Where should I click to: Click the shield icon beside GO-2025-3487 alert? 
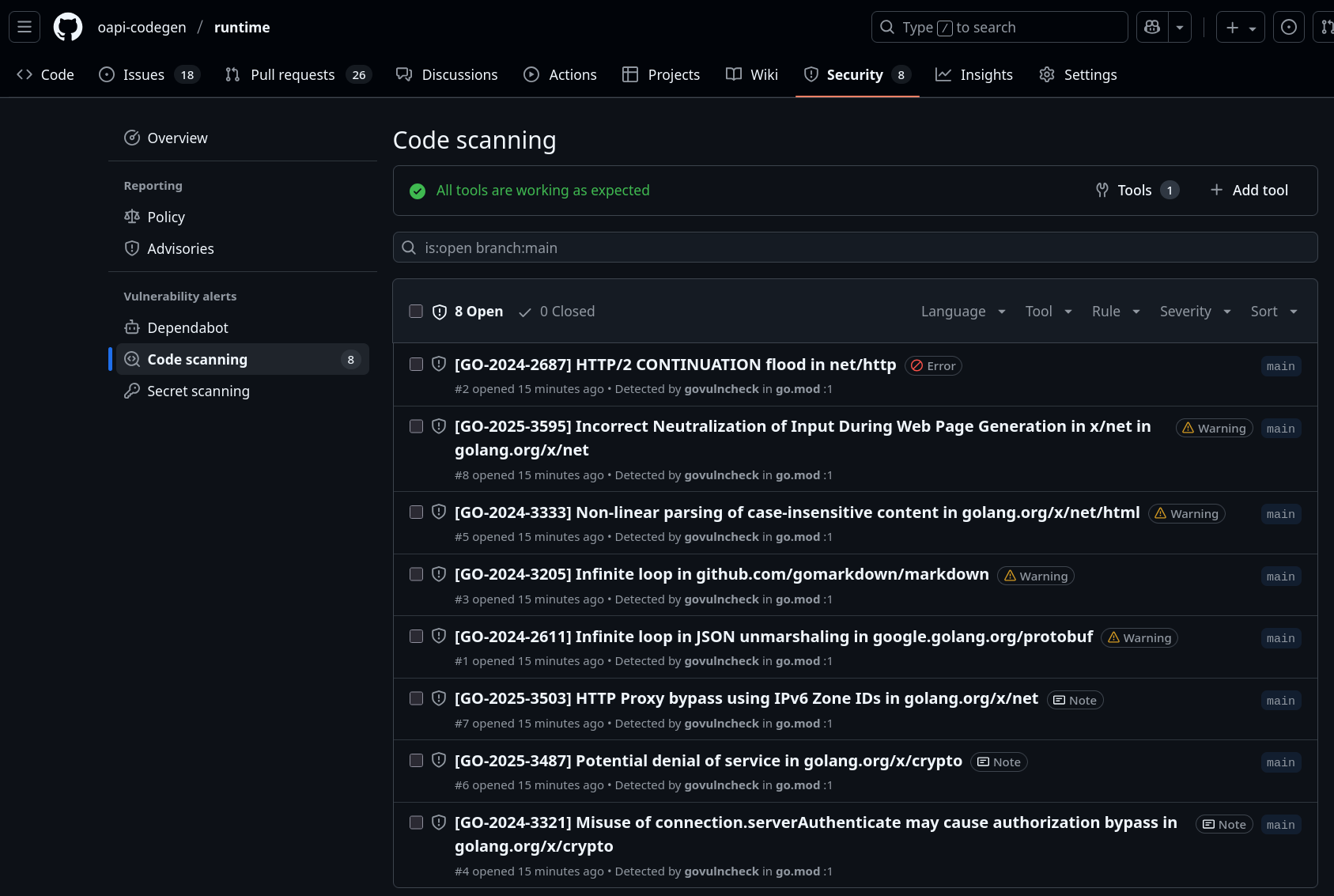click(x=439, y=760)
